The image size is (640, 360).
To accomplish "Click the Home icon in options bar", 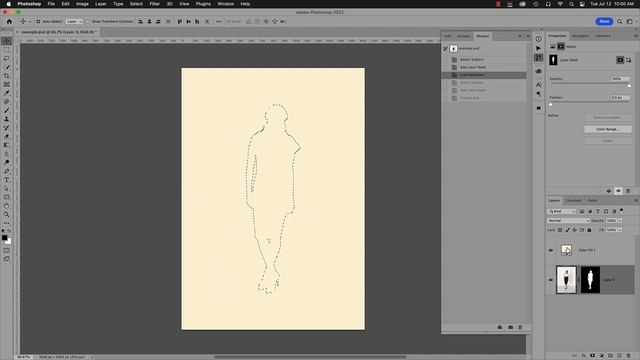I will (x=9, y=21).
